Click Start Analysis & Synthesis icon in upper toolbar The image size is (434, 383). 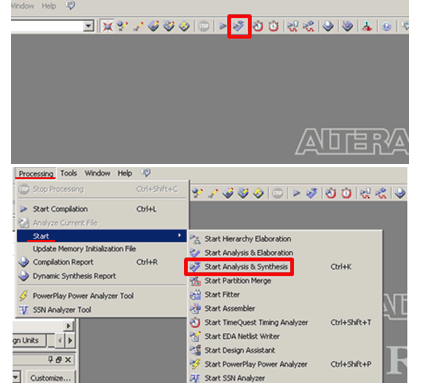point(239,26)
